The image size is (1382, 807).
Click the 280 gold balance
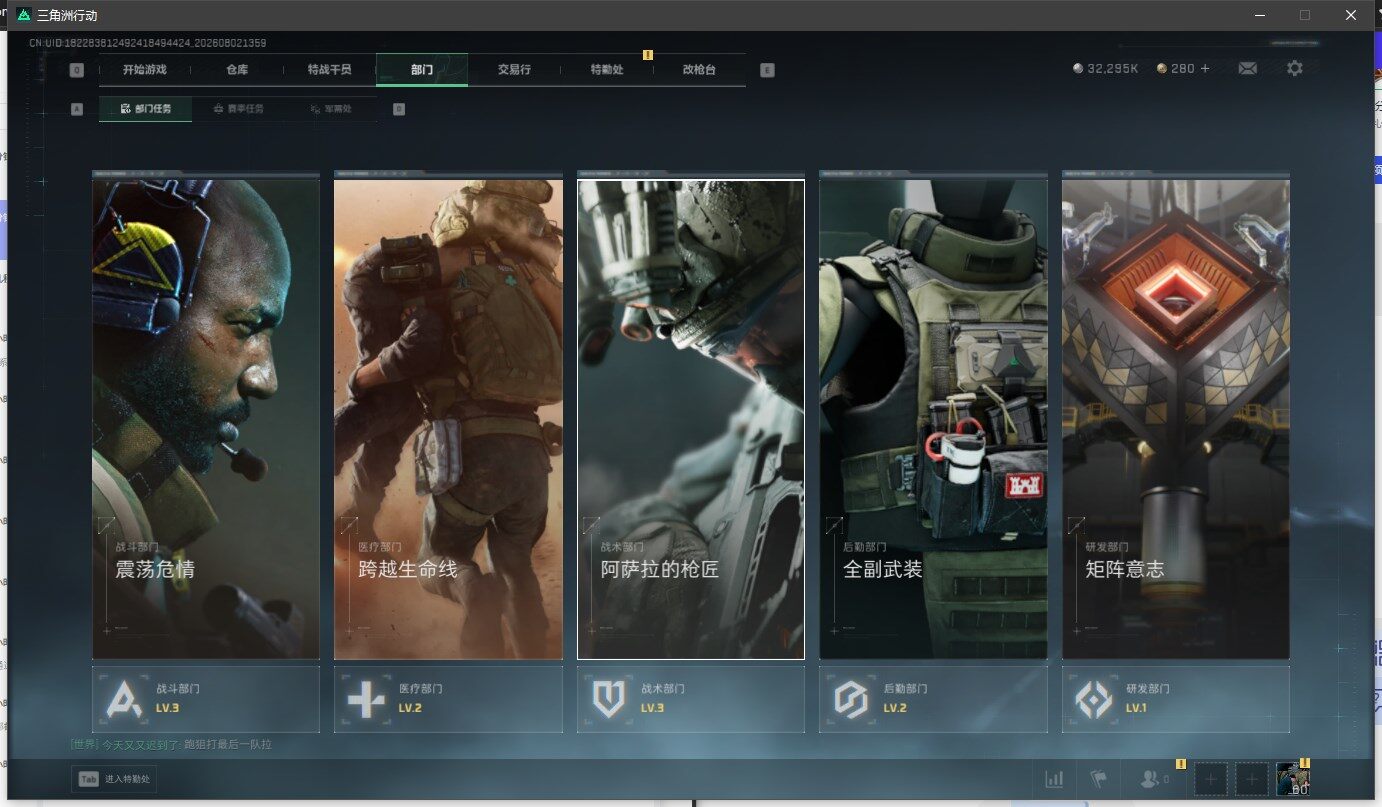tap(1183, 69)
